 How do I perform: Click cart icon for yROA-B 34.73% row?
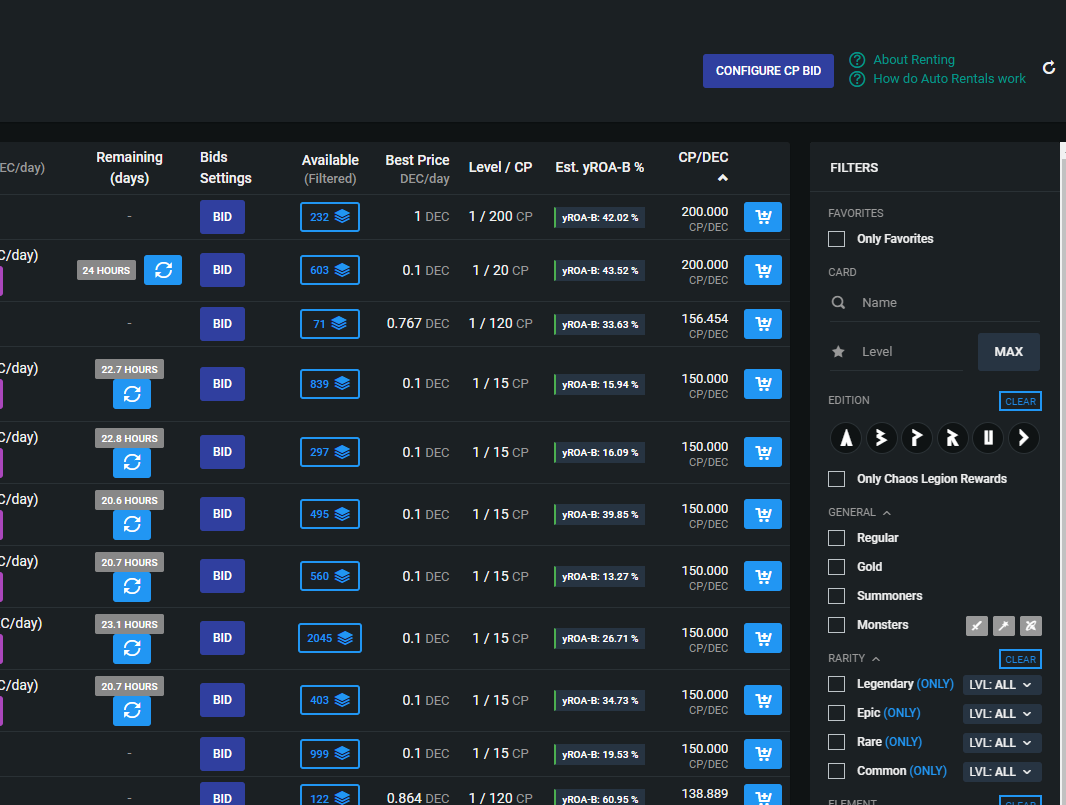pos(763,700)
